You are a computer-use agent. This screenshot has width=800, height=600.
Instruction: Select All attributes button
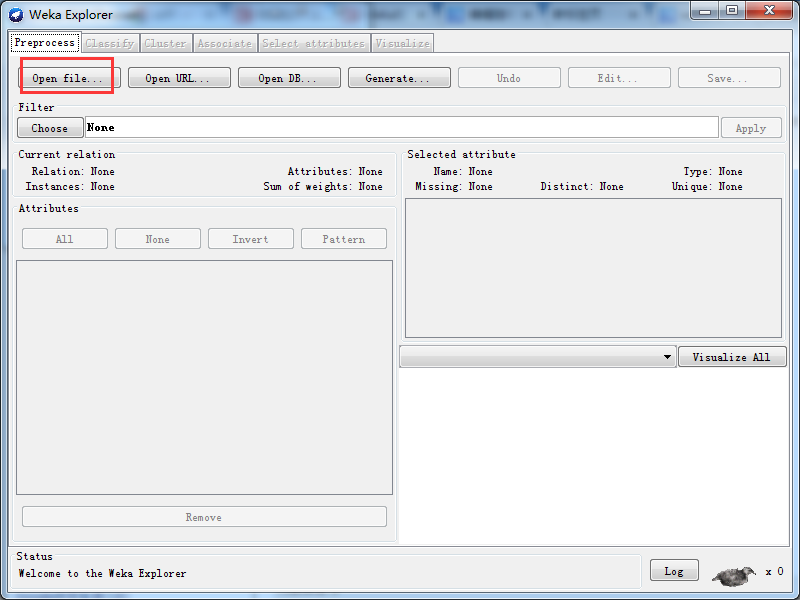(65, 239)
